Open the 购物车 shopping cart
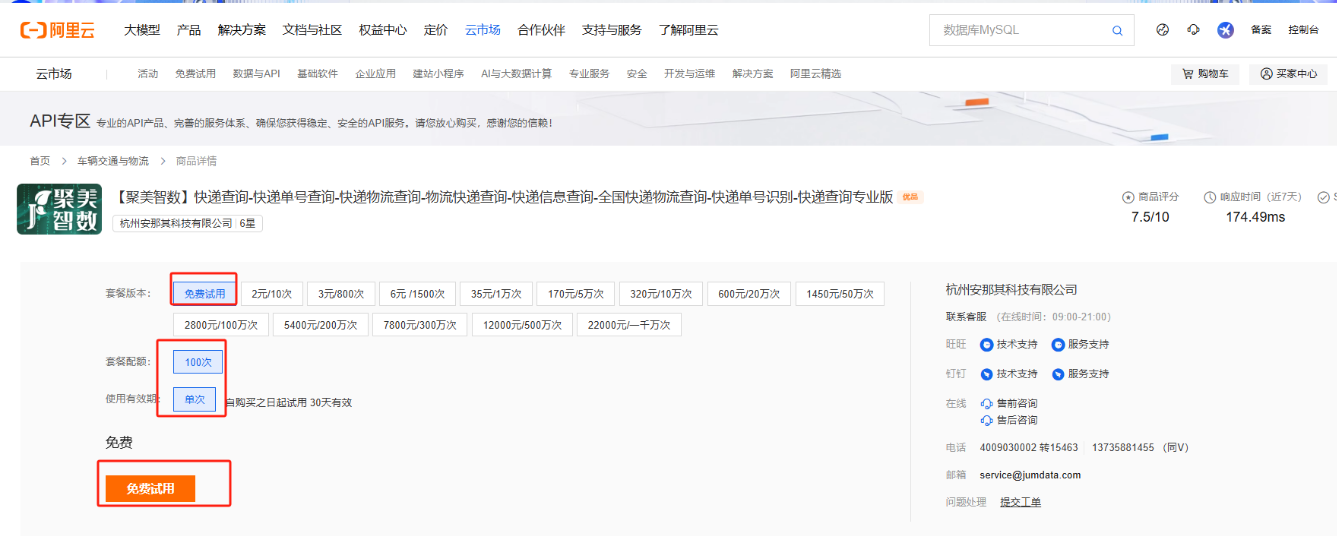Viewport: 1337px width, 536px height. pyautogui.click(x=1204, y=74)
